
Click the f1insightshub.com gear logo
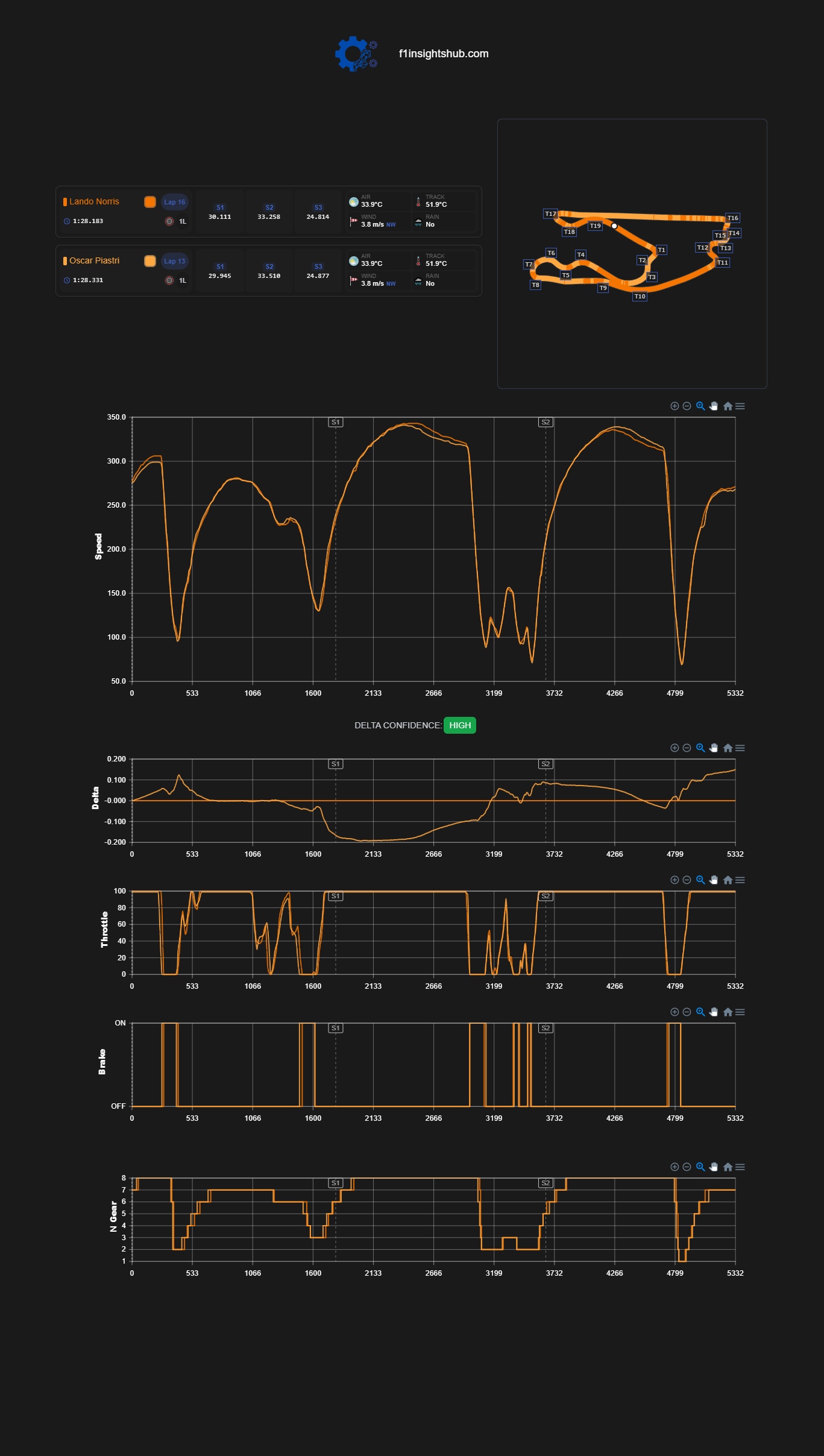tap(356, 54)
